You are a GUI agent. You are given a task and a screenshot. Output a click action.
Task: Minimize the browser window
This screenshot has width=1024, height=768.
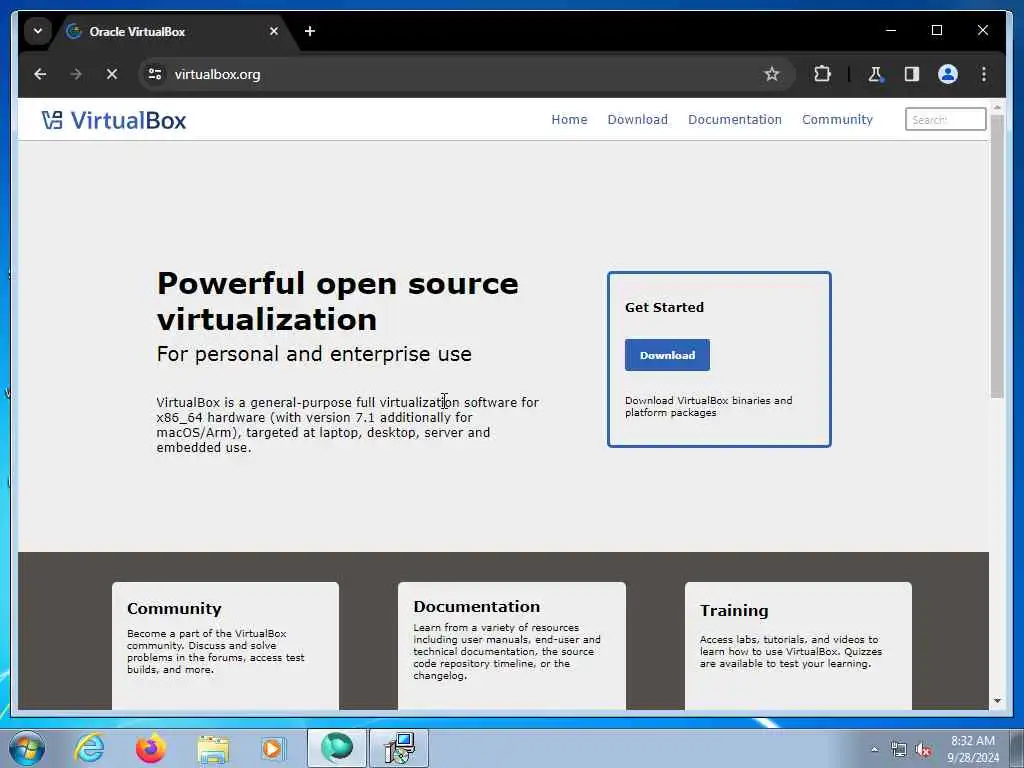tap(891, 30)
